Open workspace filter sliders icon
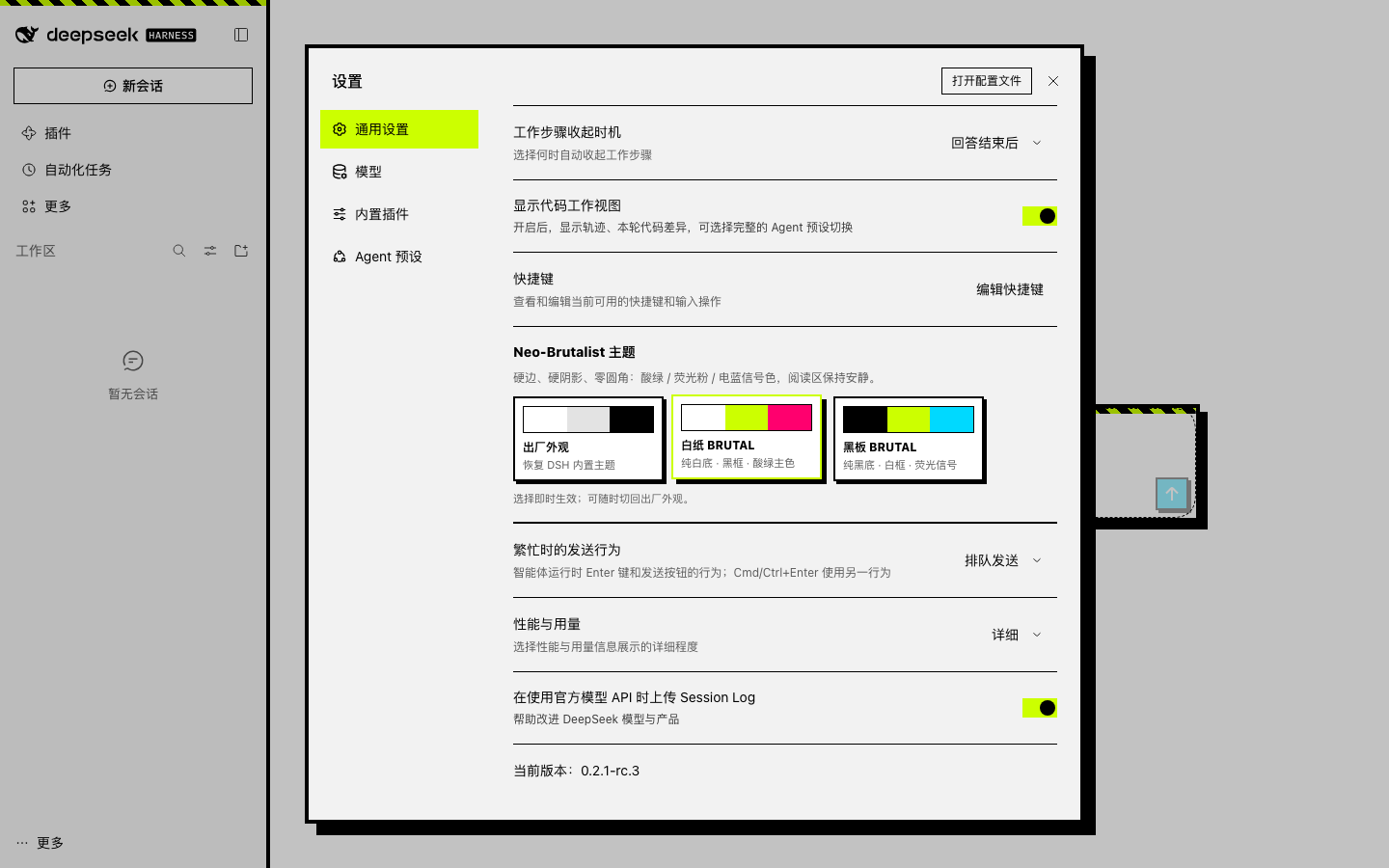Image resolution: width=1389 pixels, height=868 pixels. pos(210,251)
